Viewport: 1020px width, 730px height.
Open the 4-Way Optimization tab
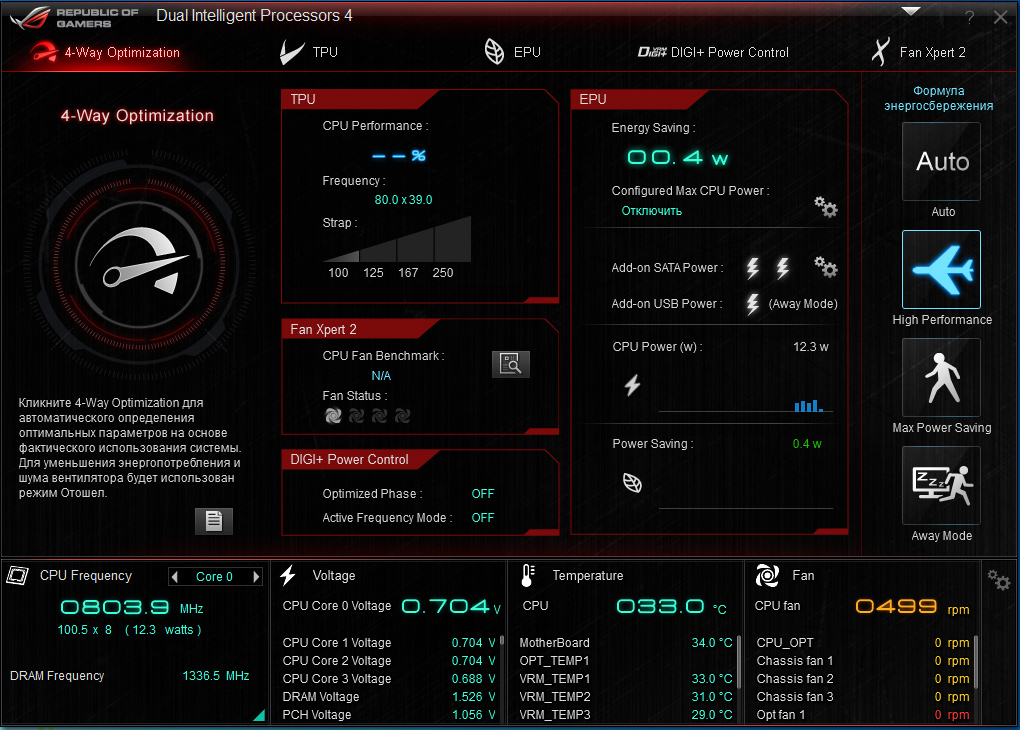(105, 53)
